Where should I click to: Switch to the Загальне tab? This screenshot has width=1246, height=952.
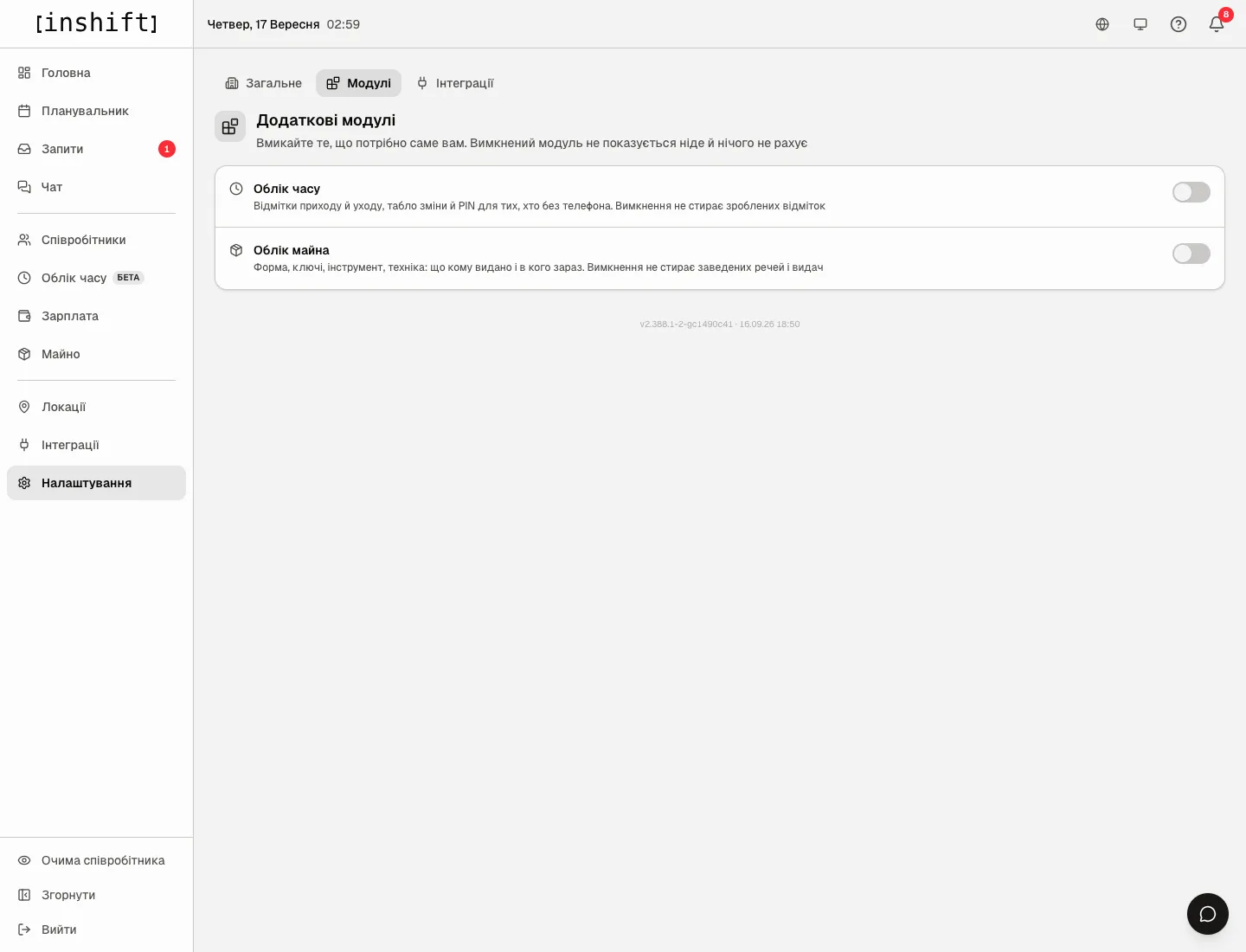coord(264,83)
